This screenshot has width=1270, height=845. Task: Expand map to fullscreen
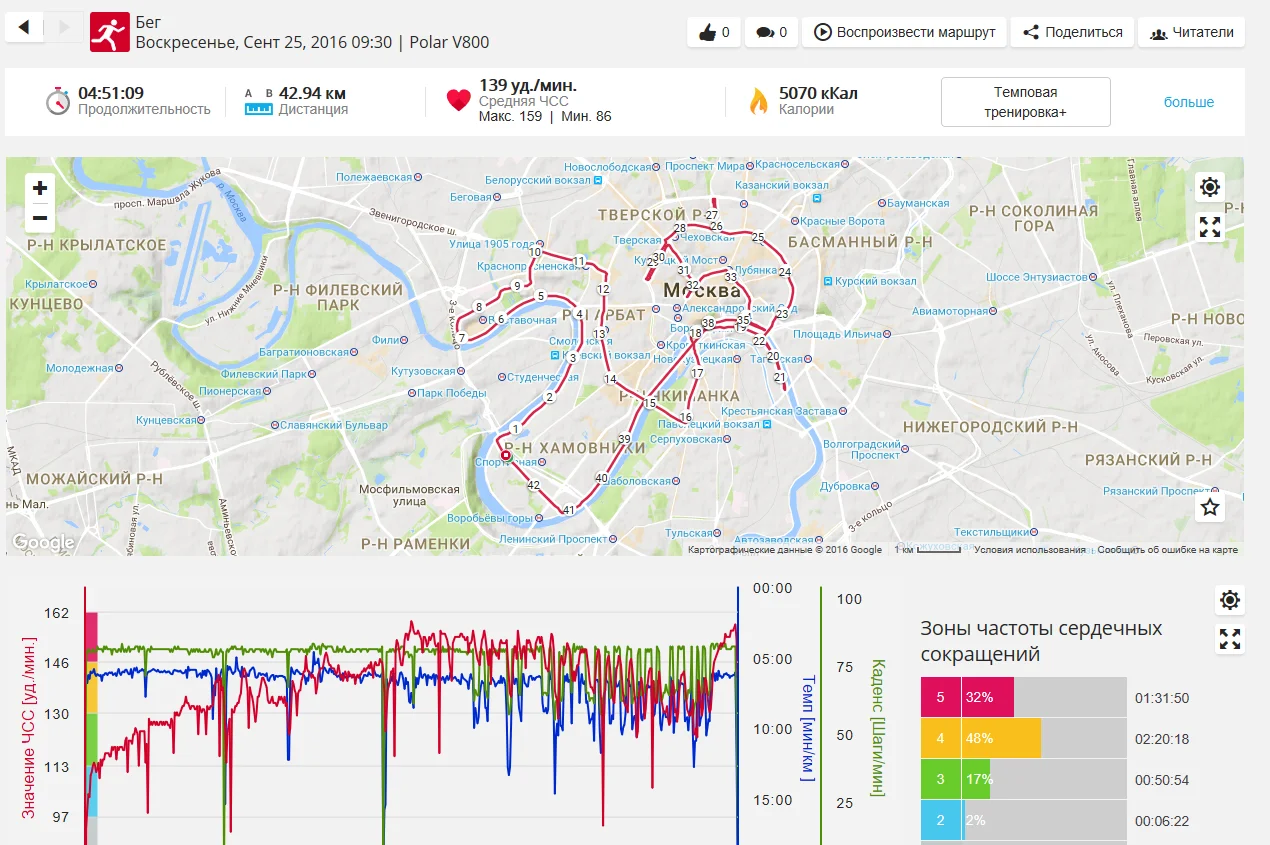[x=1210, y=227]
